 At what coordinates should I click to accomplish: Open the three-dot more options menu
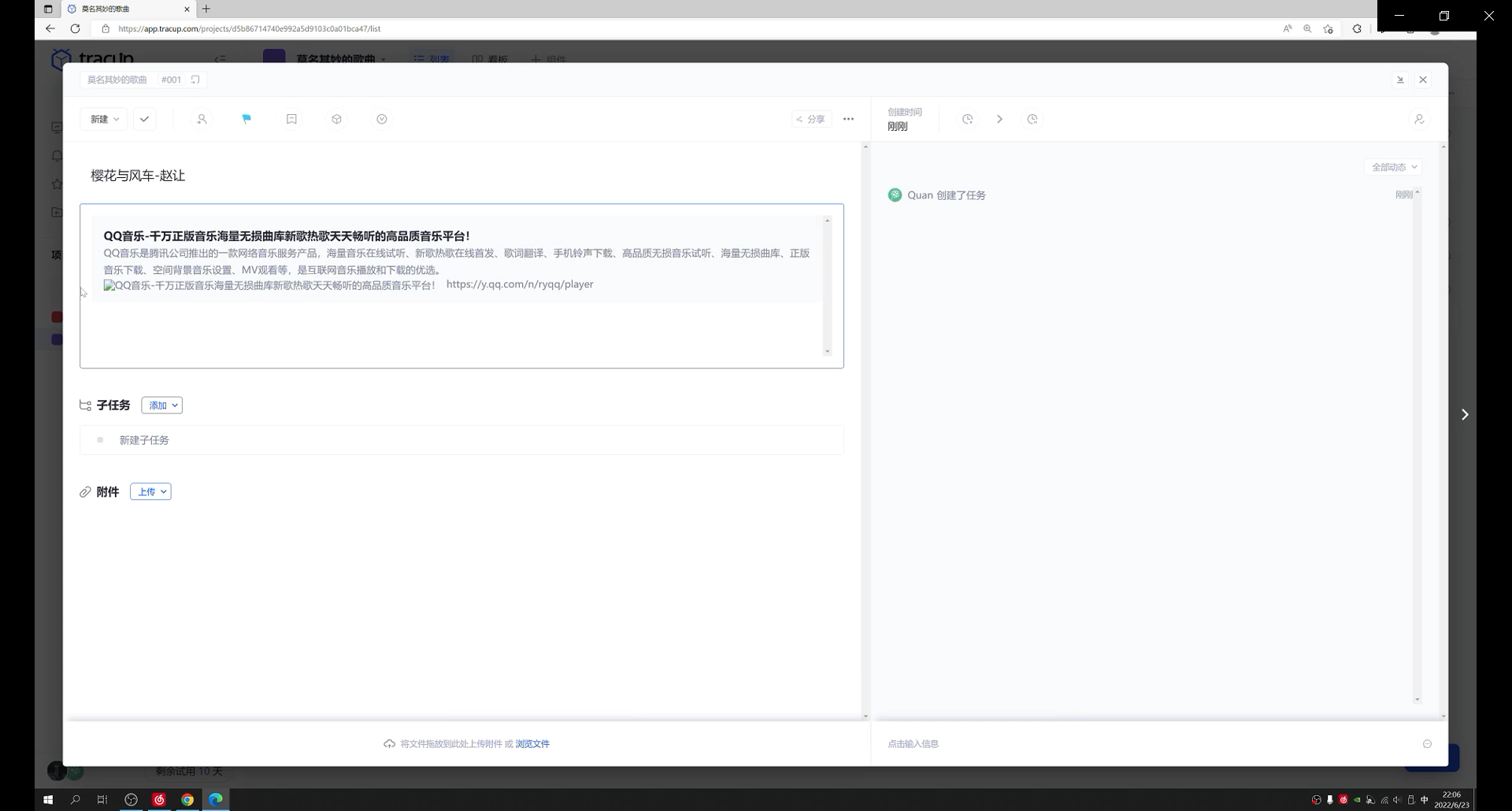848,119
